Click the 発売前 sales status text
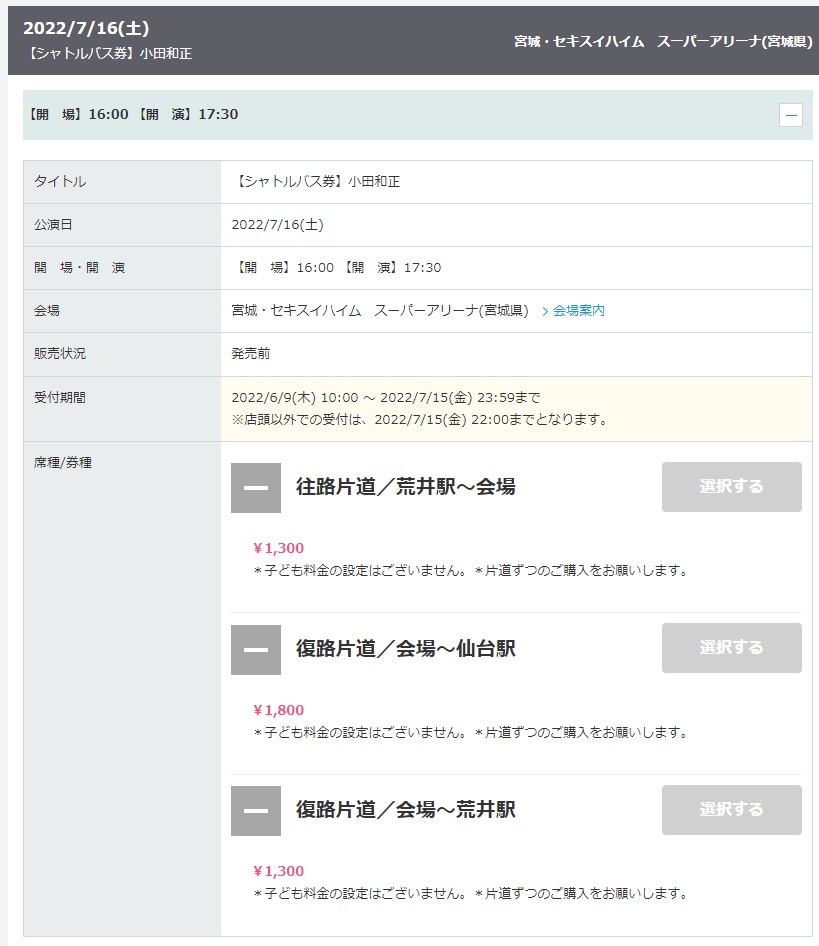The width and height of the screenshot is (819, 946). click(251, 354)
